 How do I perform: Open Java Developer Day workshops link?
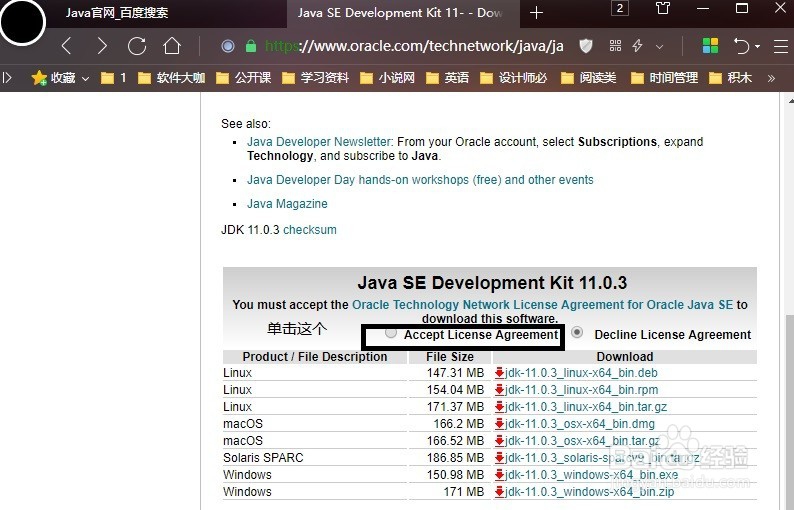coord(420,180)
